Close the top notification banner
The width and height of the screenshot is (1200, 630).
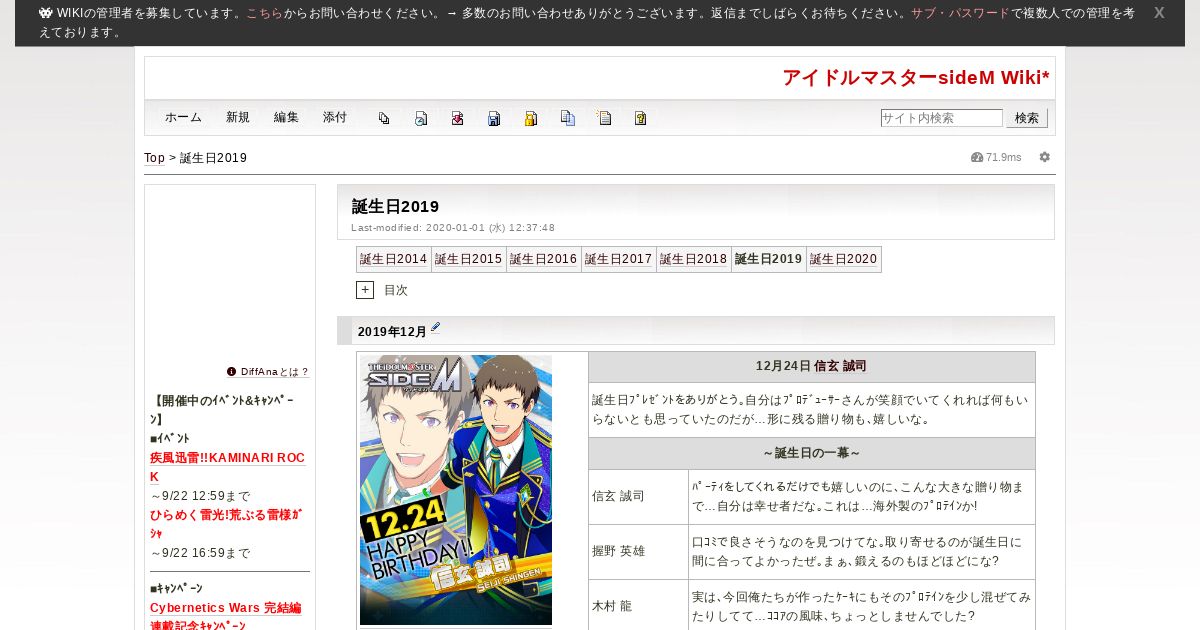coord(1159,13)
